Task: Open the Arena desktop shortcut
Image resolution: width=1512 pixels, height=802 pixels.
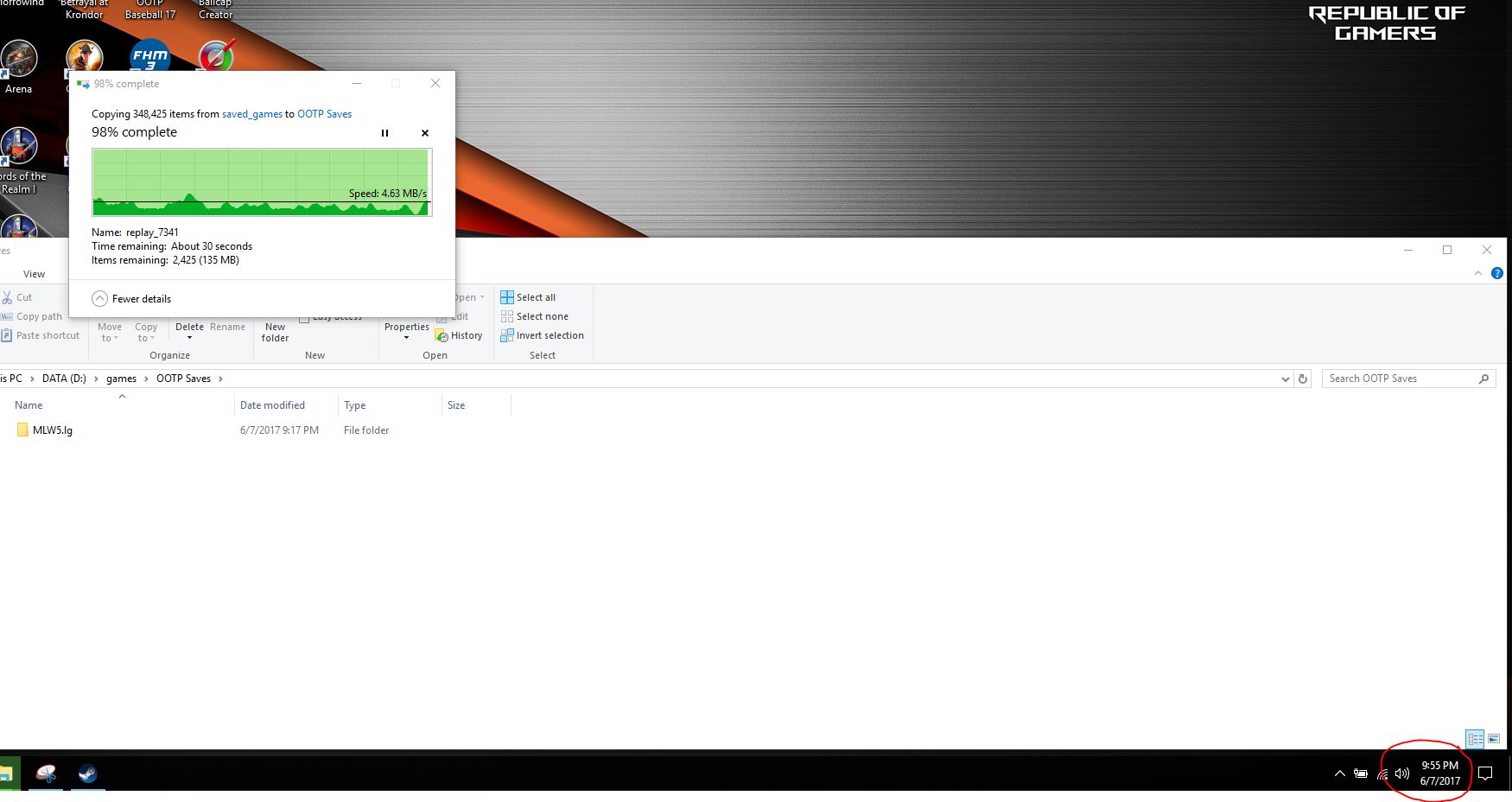Action: (18, 67)
